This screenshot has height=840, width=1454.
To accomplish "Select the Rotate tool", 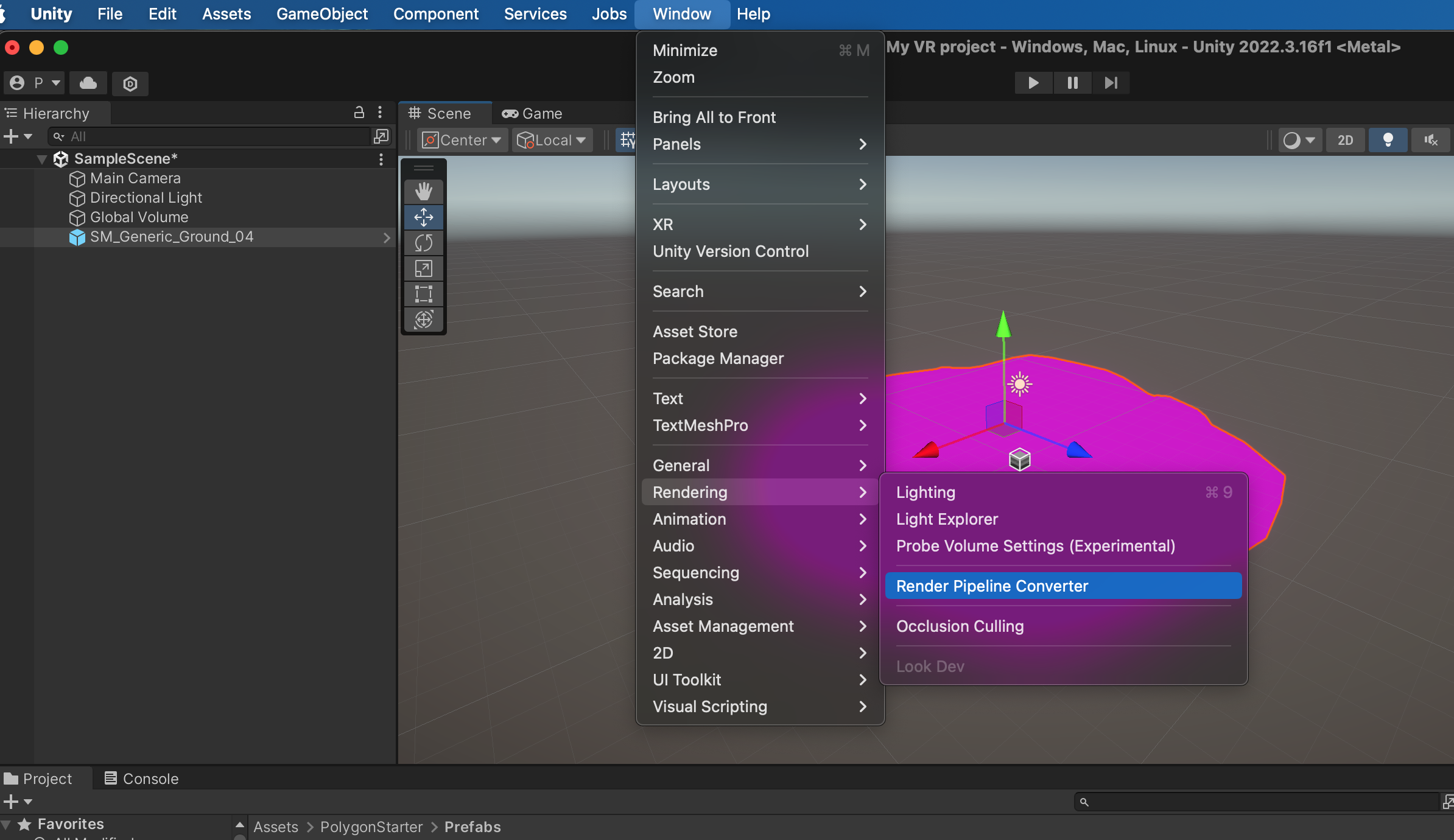I will [x=423, y=243].
